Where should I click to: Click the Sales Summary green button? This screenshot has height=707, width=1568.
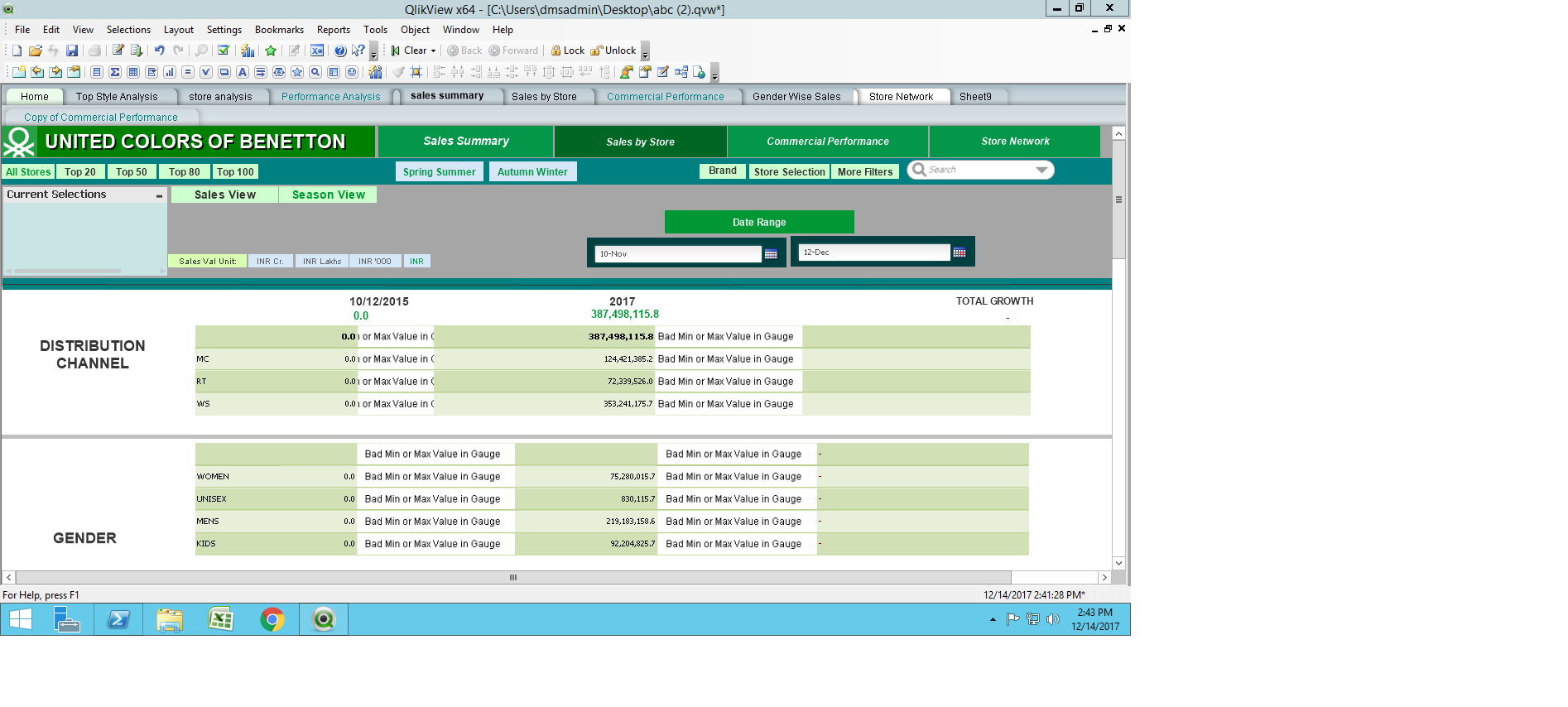466,142
